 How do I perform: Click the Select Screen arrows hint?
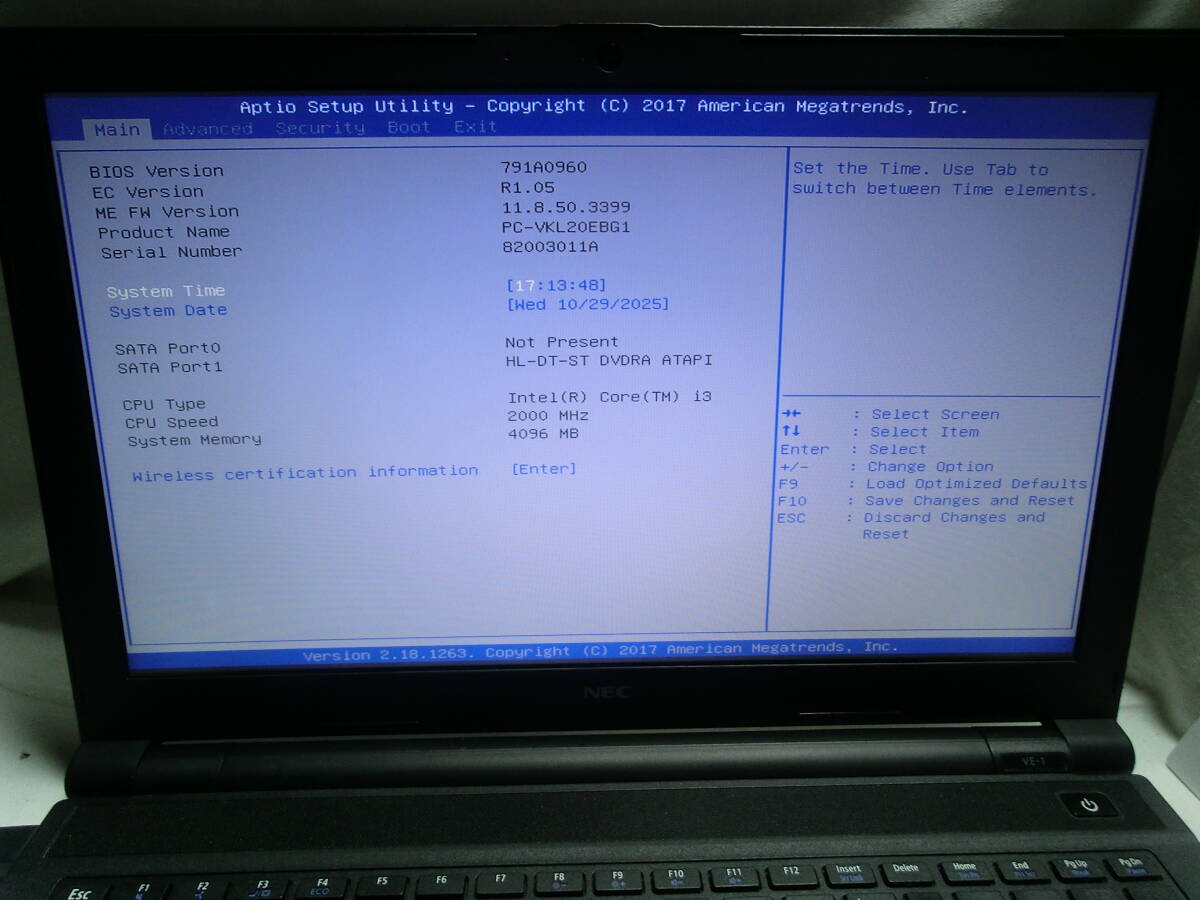pos(890,414)
